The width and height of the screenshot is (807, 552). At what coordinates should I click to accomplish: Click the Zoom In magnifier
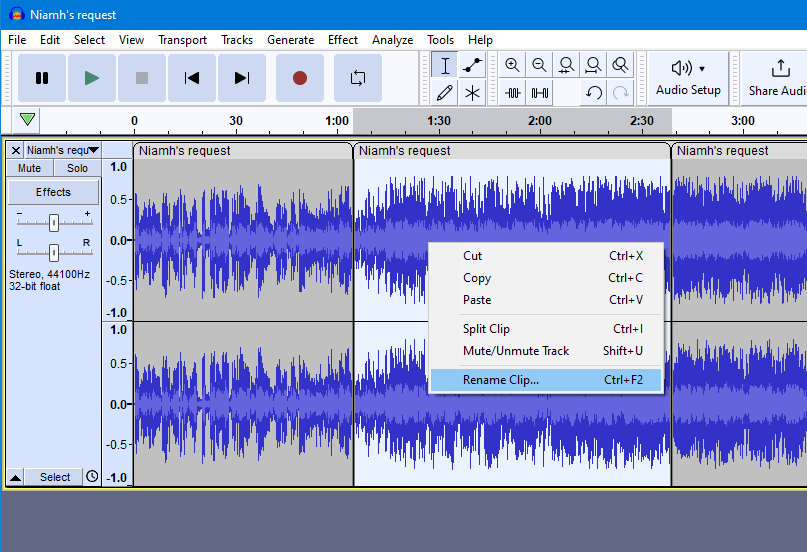[x=513, y=66]
